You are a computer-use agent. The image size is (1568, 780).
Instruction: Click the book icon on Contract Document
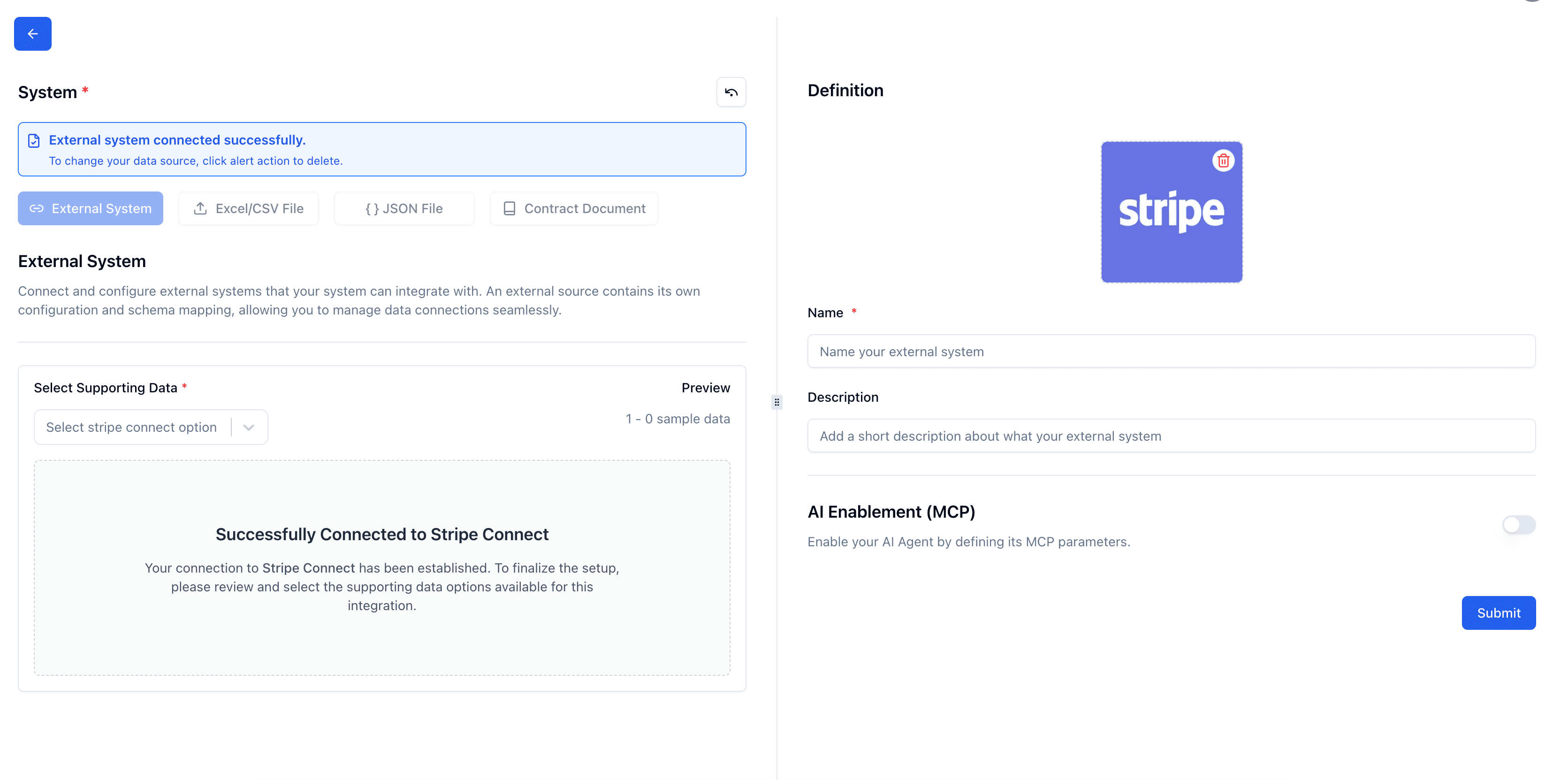509,208
